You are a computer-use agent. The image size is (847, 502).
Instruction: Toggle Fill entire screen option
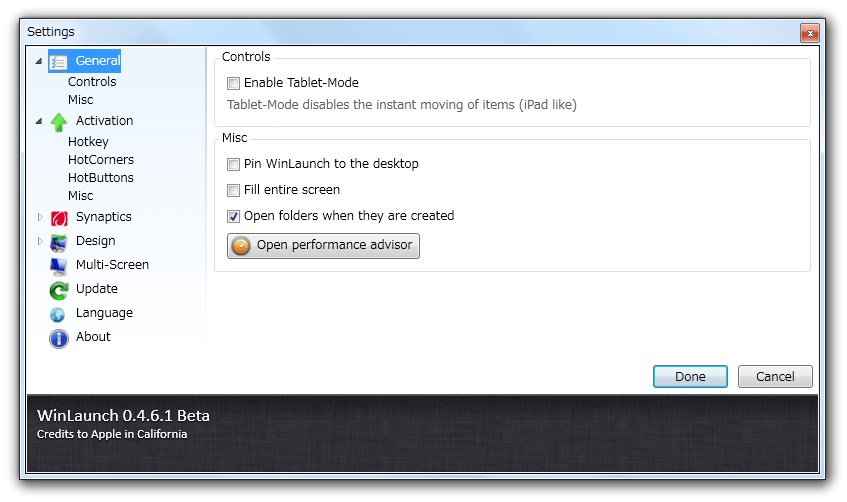coord(233,190)
